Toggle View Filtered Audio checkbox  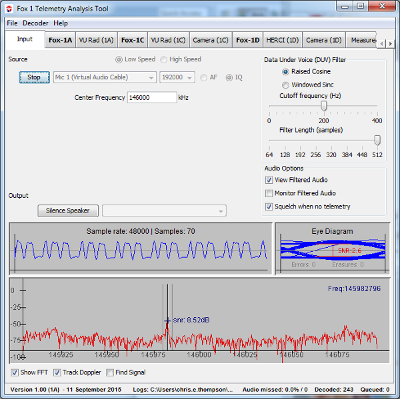tap(269, 180)
